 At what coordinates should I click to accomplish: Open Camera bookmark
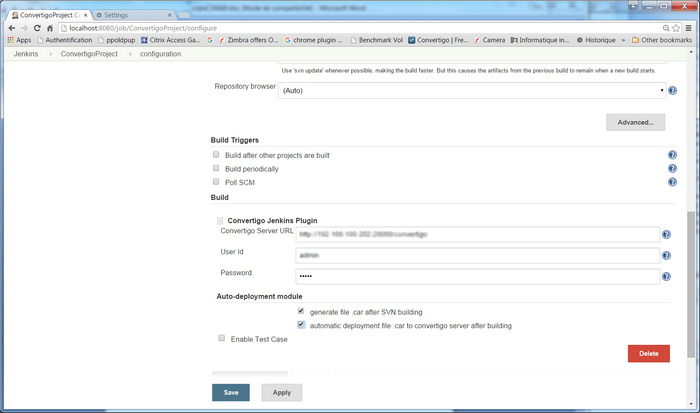tap(490, 40)
